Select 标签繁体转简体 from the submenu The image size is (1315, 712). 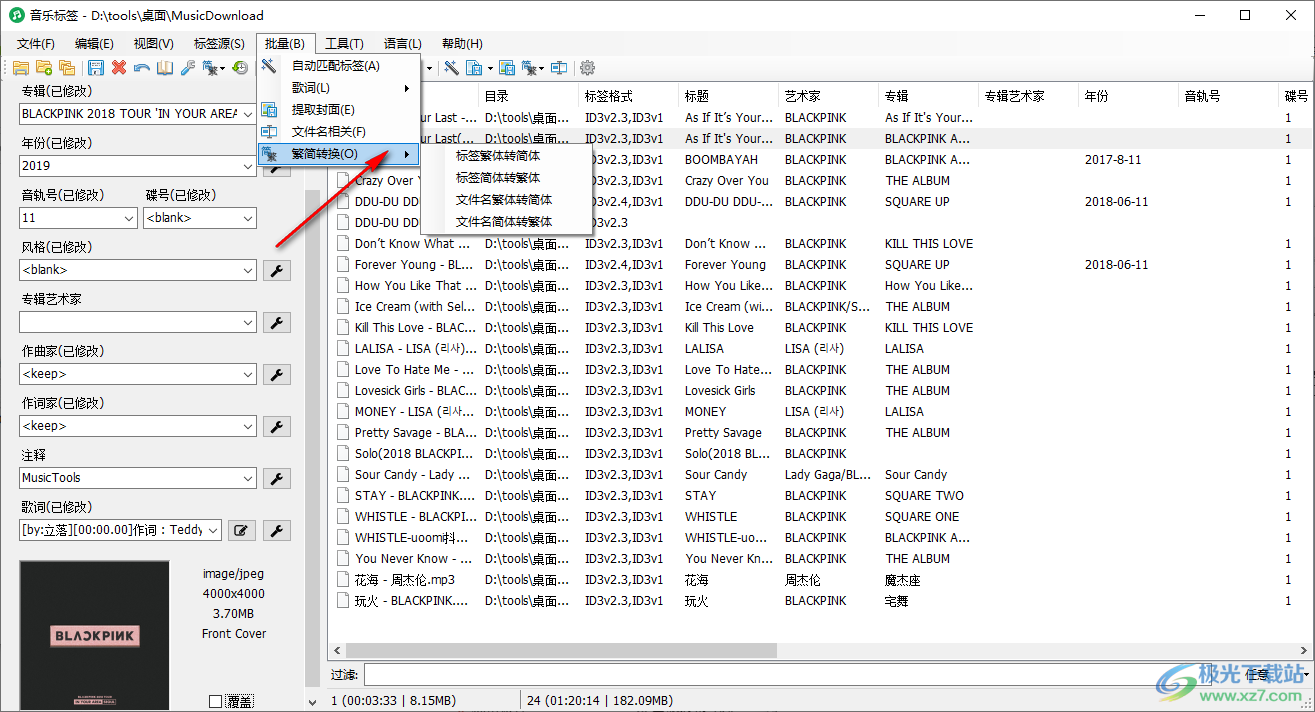point(498,156)
